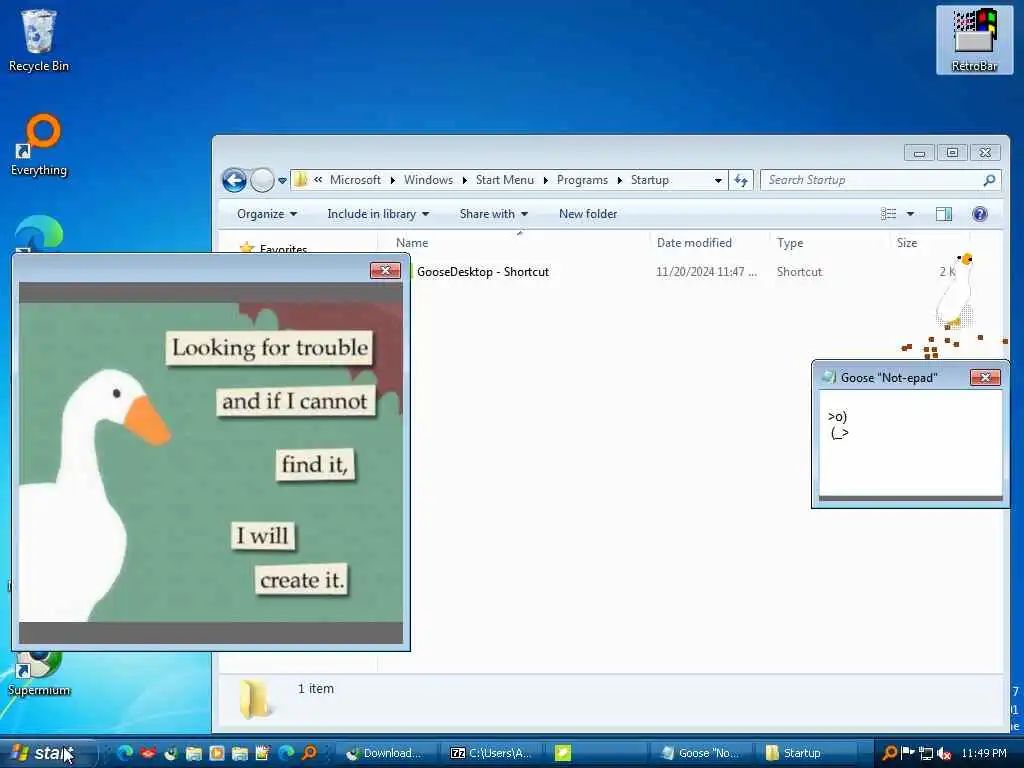Open the Supermium desktop shortcut
This screenshot has width=1024, height=768.
coord(39,673)
